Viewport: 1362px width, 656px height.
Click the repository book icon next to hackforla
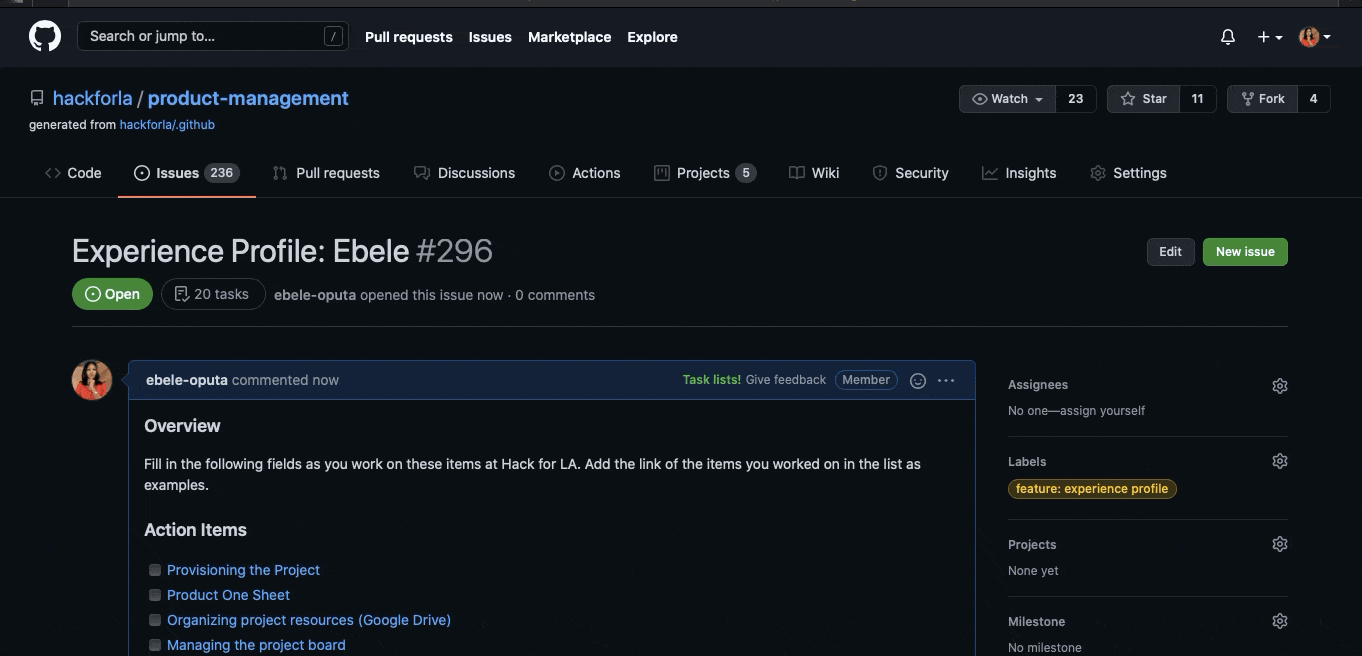(x=36, y=97)
